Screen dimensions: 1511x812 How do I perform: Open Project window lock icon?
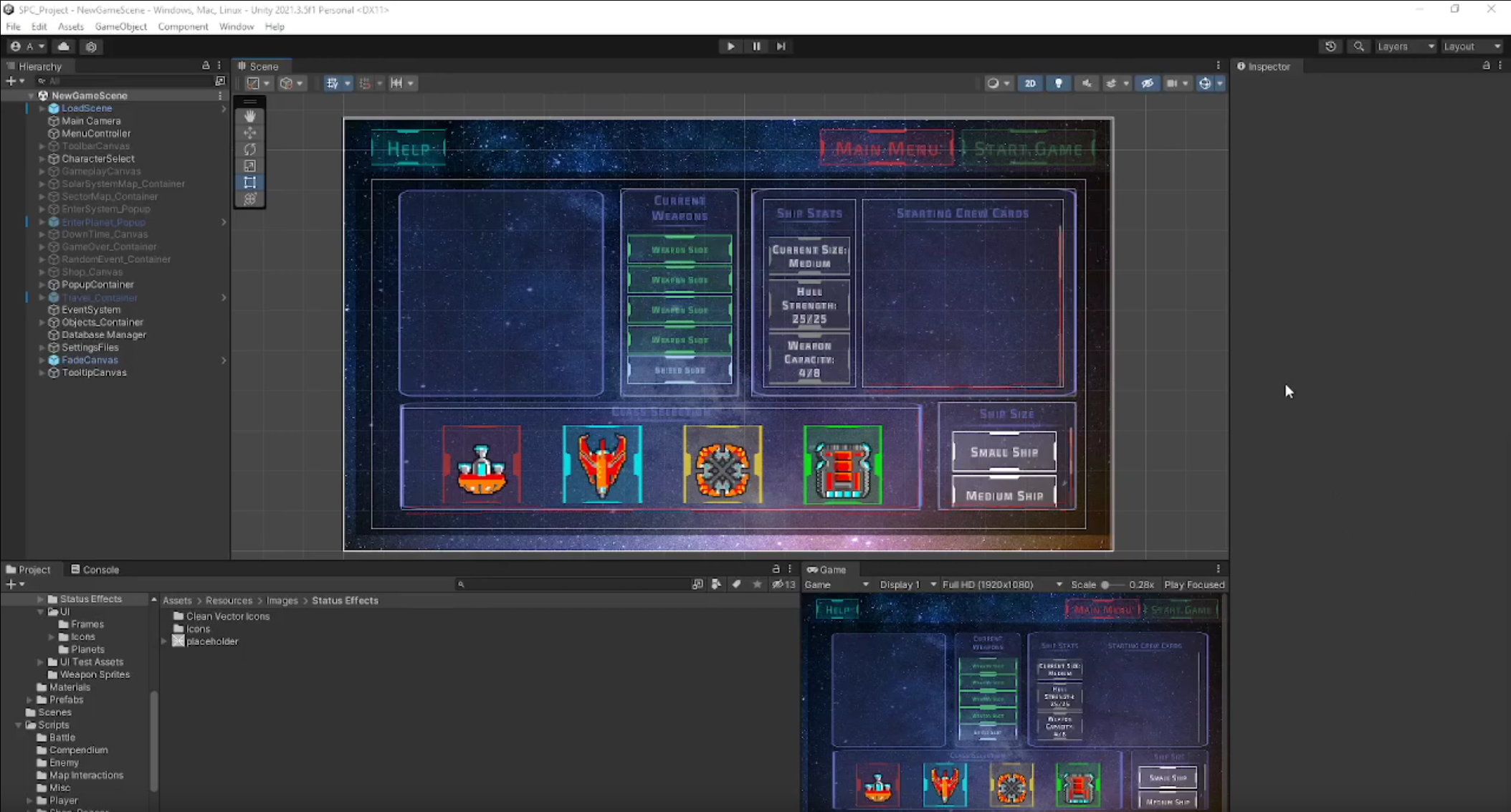(776, 568)
